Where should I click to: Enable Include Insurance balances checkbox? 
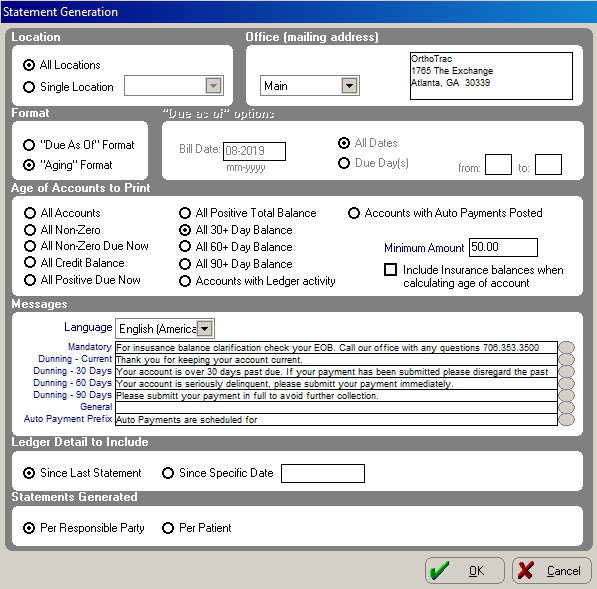point(390,270)
